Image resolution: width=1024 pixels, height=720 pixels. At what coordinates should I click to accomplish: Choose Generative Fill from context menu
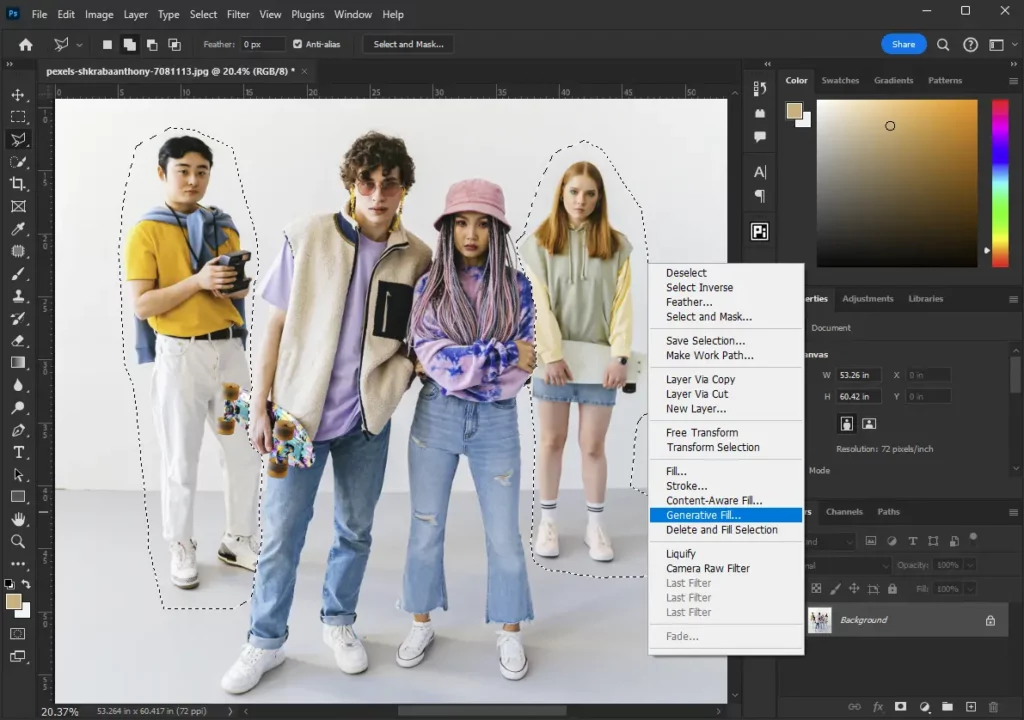[703, 515]
